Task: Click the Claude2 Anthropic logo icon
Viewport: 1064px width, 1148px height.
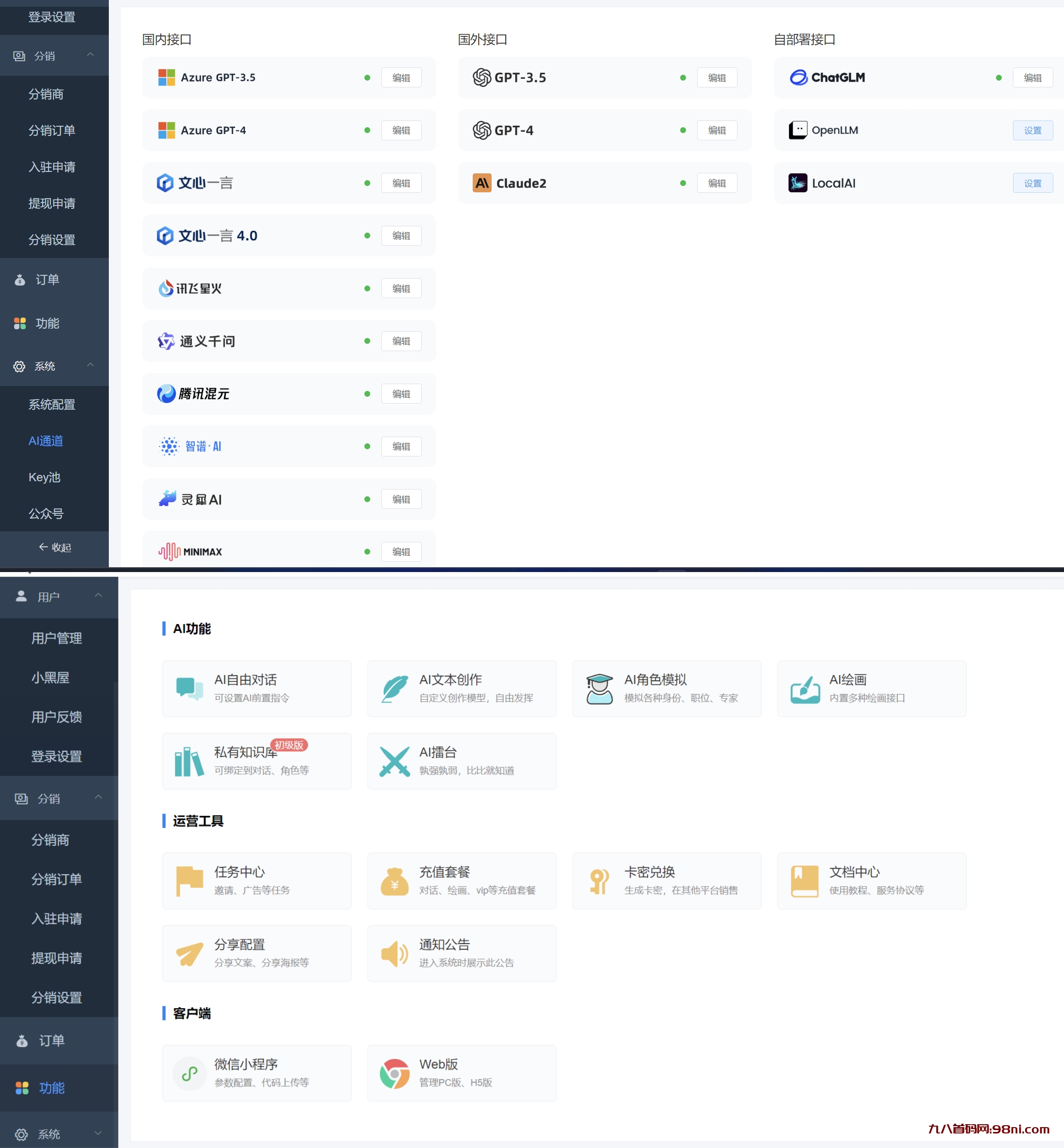Action: 482,183
